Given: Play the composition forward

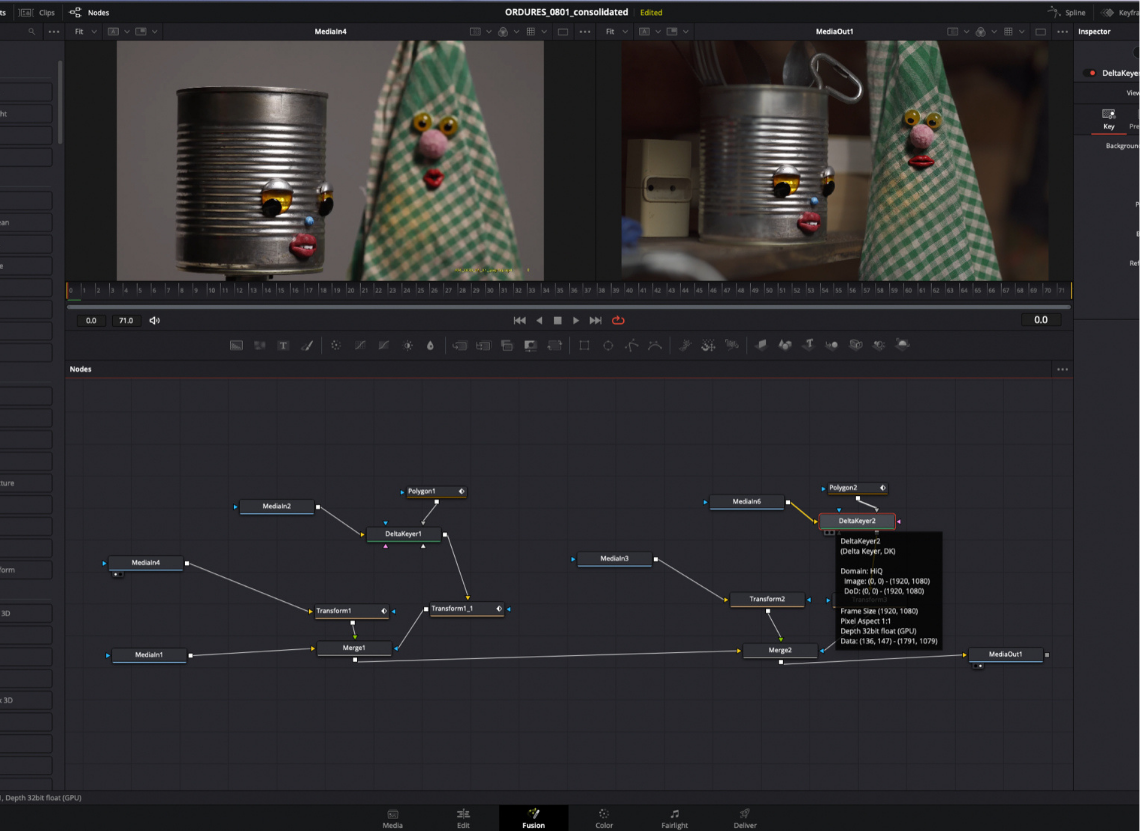Looking at the screenshot, I should 576,320.
